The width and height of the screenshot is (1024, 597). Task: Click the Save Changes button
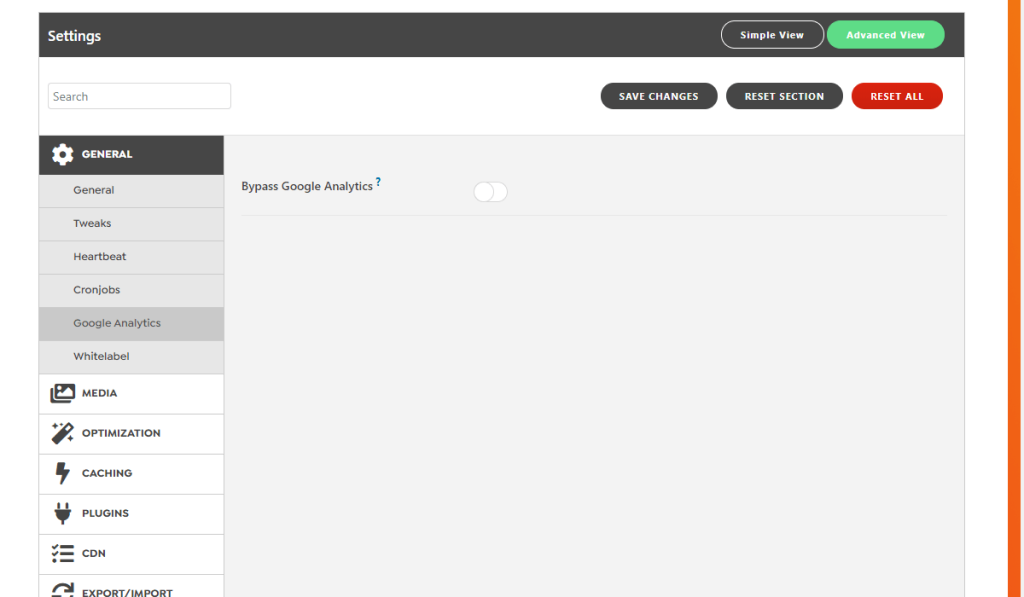[659, 97]
